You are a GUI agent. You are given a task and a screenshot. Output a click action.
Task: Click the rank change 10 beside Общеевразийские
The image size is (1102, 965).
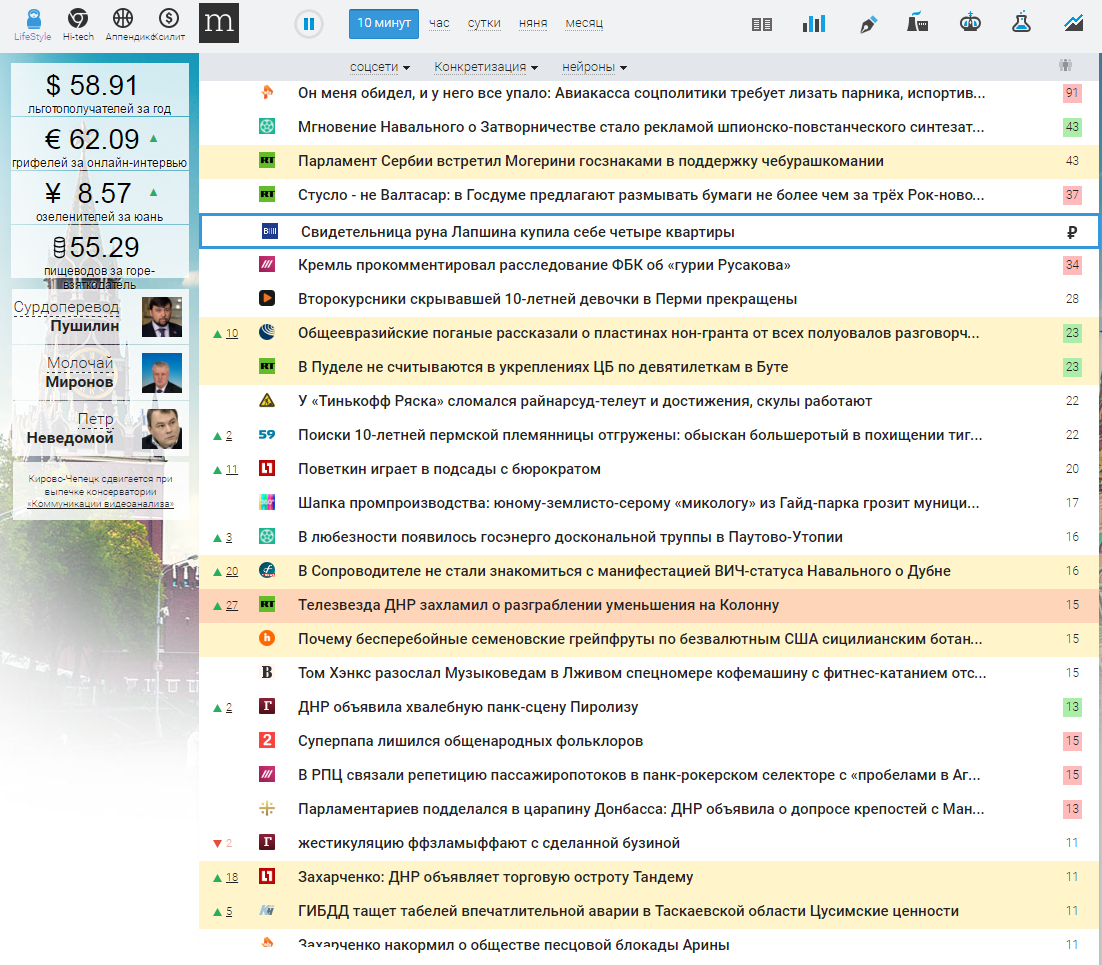coord(232,333)
